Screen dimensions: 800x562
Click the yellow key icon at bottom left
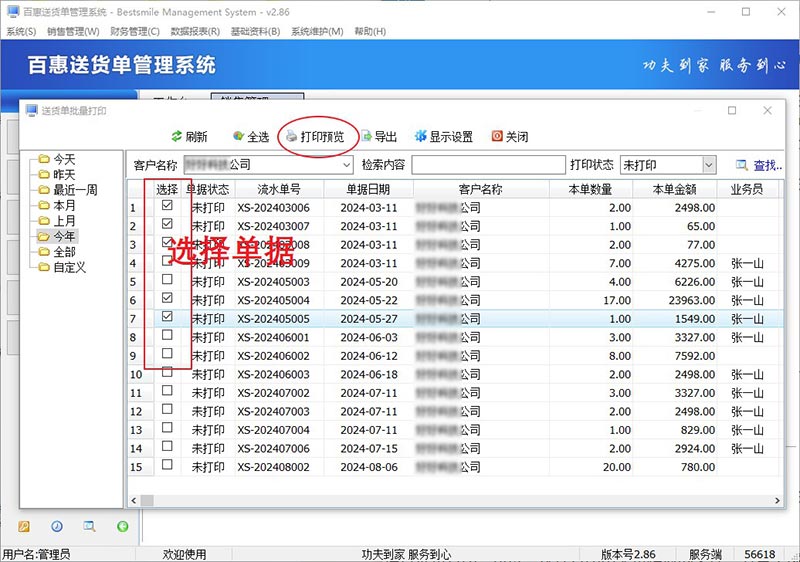point(24,526)
